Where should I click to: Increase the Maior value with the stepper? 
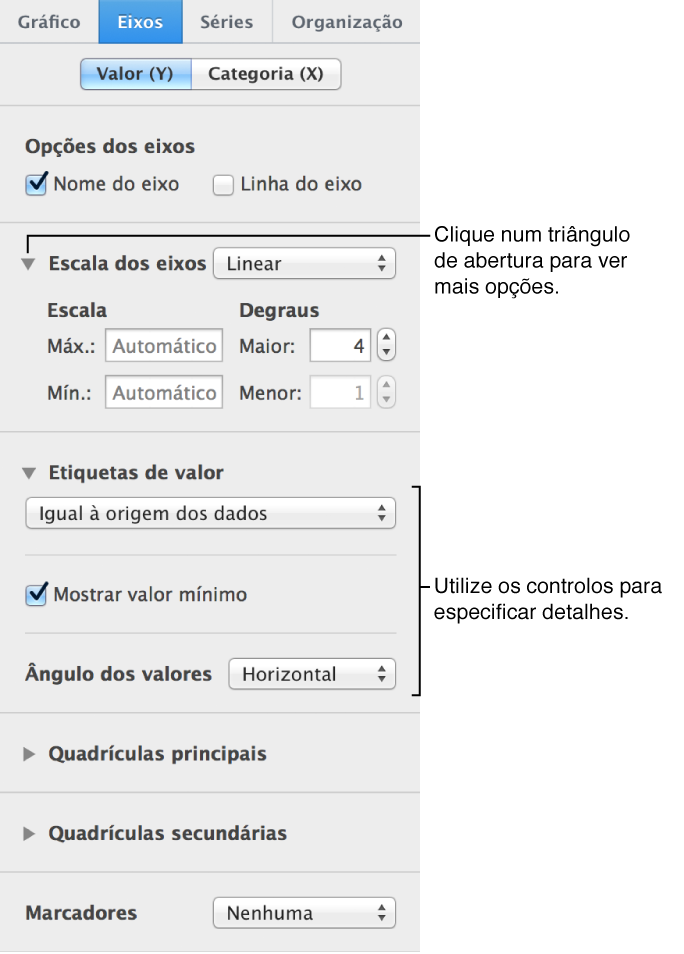pyautogui.click(x=387, y=339)
